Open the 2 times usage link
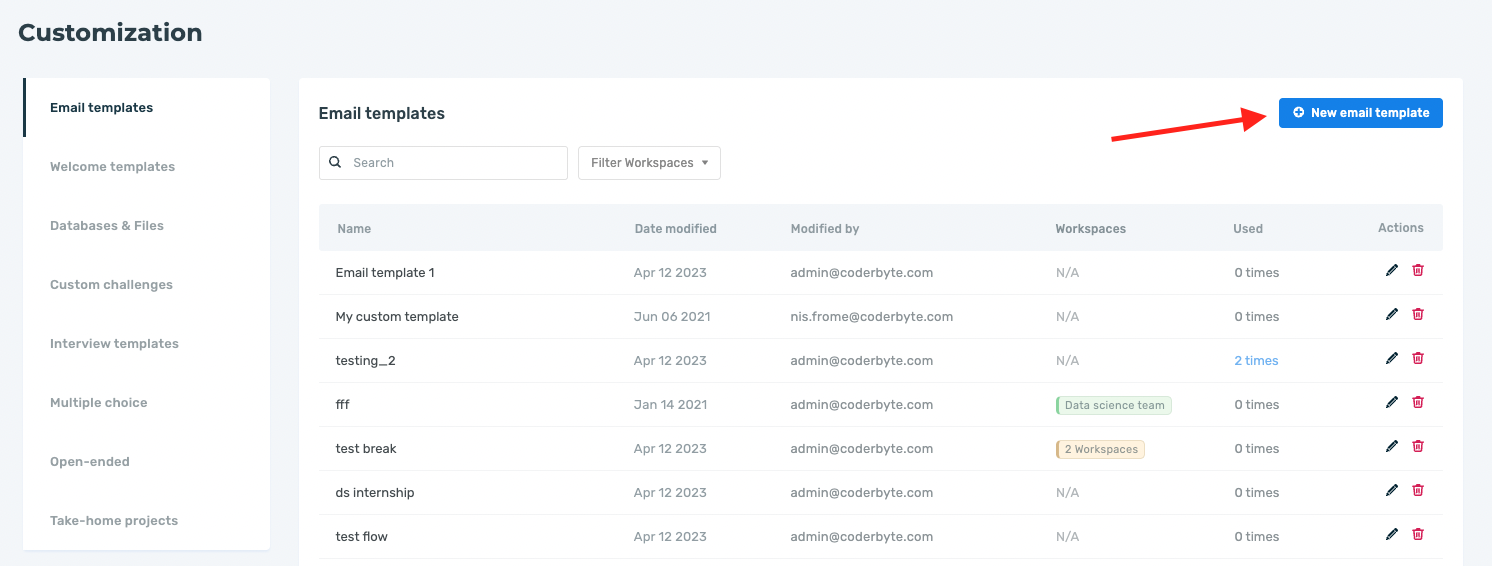 (x=1256, y=361)
